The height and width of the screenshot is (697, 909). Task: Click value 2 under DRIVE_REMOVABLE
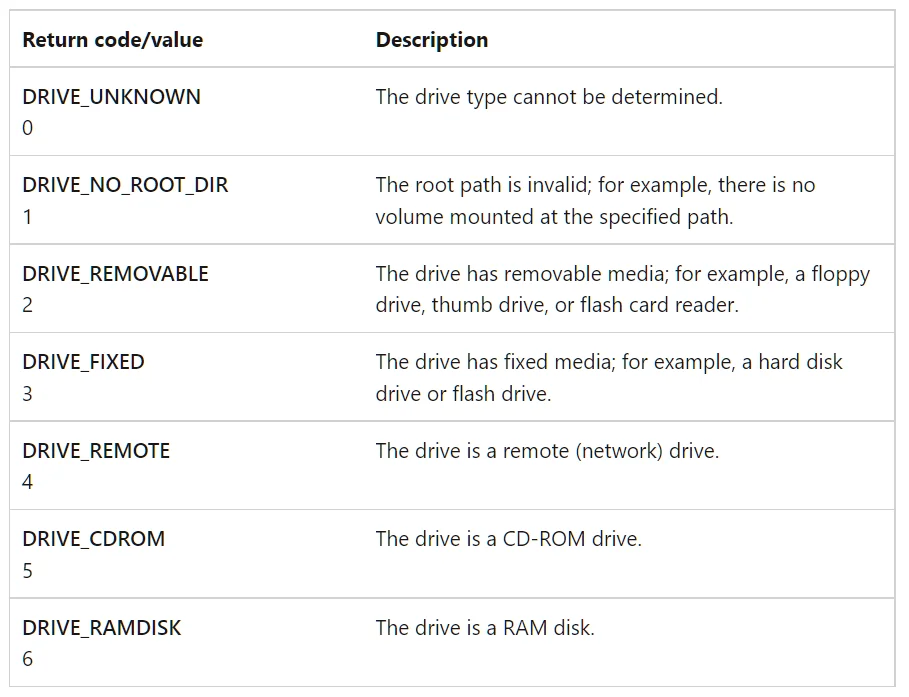(27, 305)
